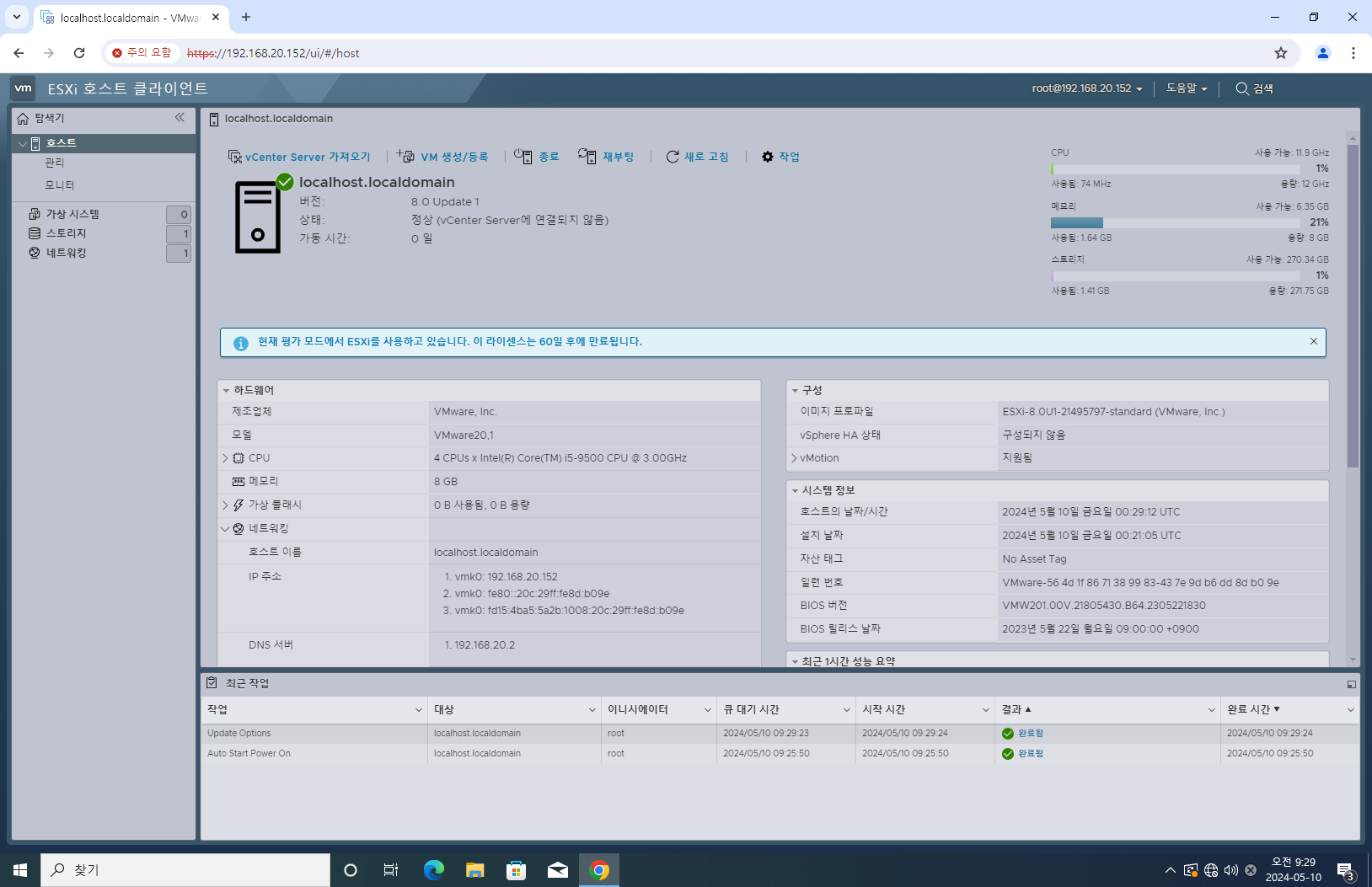This screenshot has height=887, width=1372.
Task: Open Microsoft Store from taskbar
Action: (x=517, y=870)
